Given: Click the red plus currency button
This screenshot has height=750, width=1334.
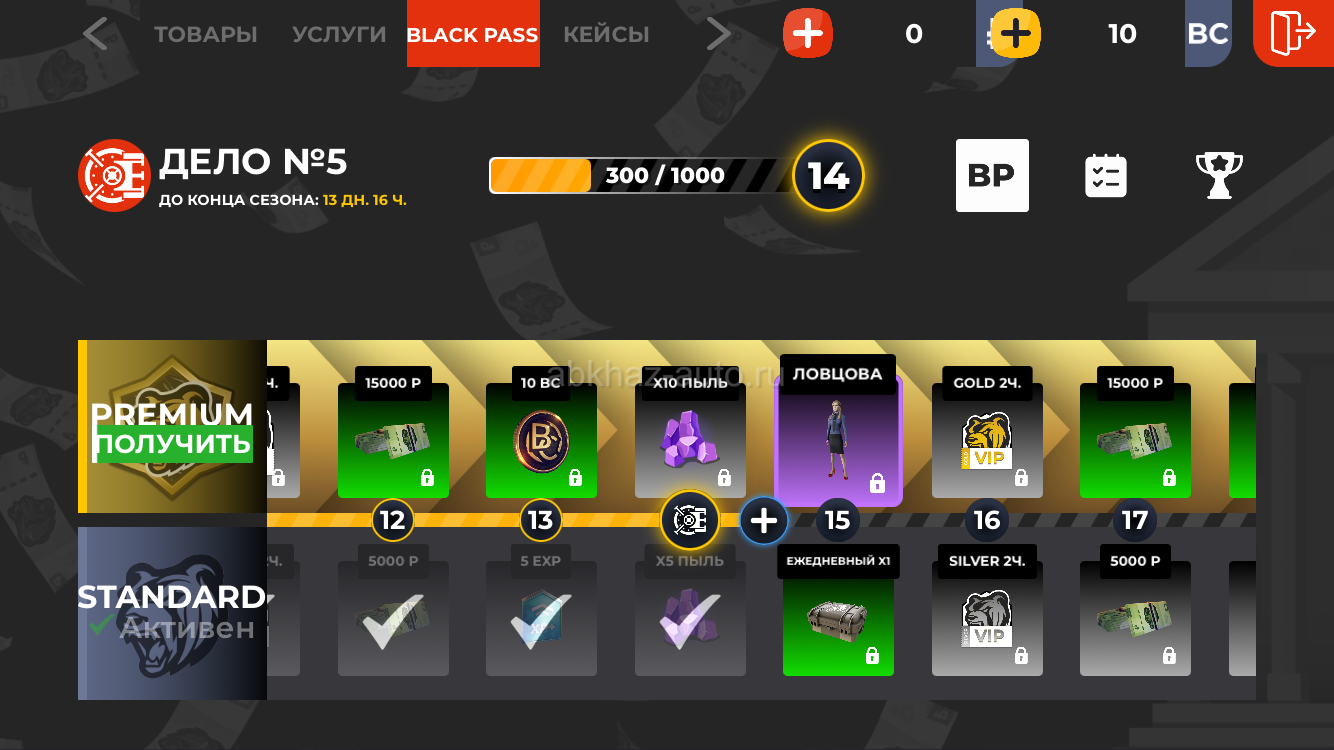Looking at the screenshot, I should tap(808, 34).
